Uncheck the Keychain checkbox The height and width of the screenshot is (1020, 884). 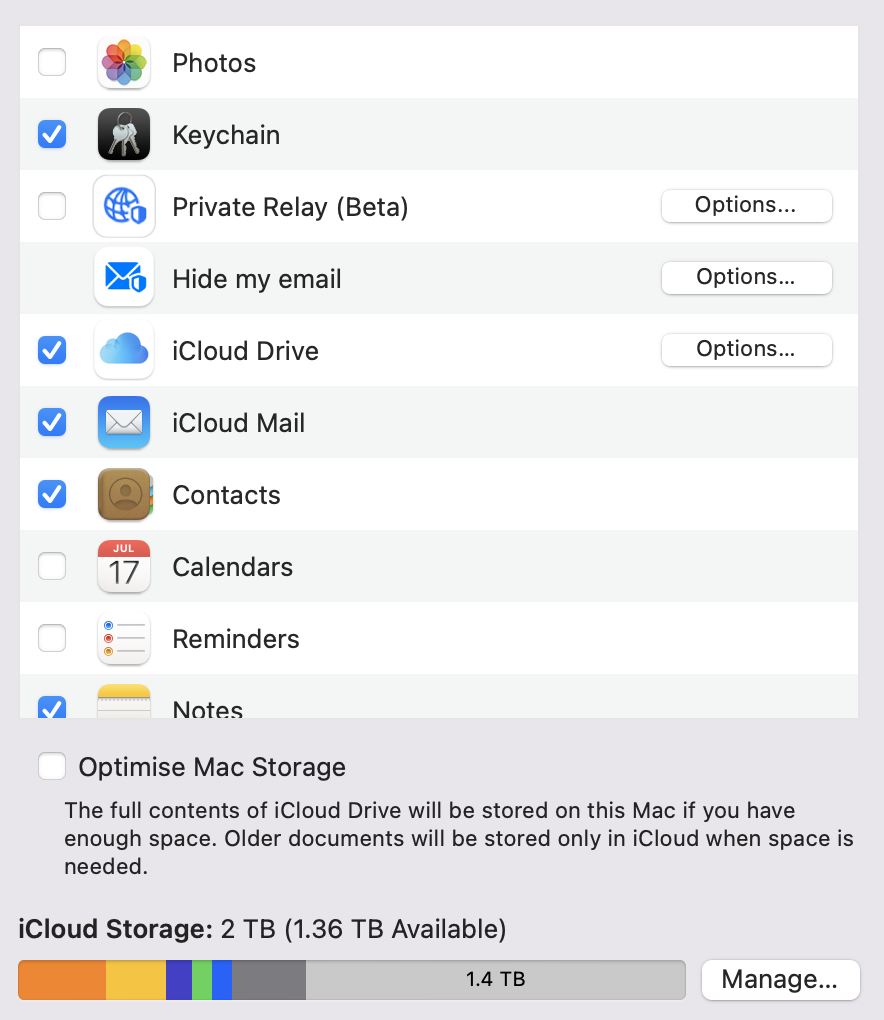pos(52,135)
